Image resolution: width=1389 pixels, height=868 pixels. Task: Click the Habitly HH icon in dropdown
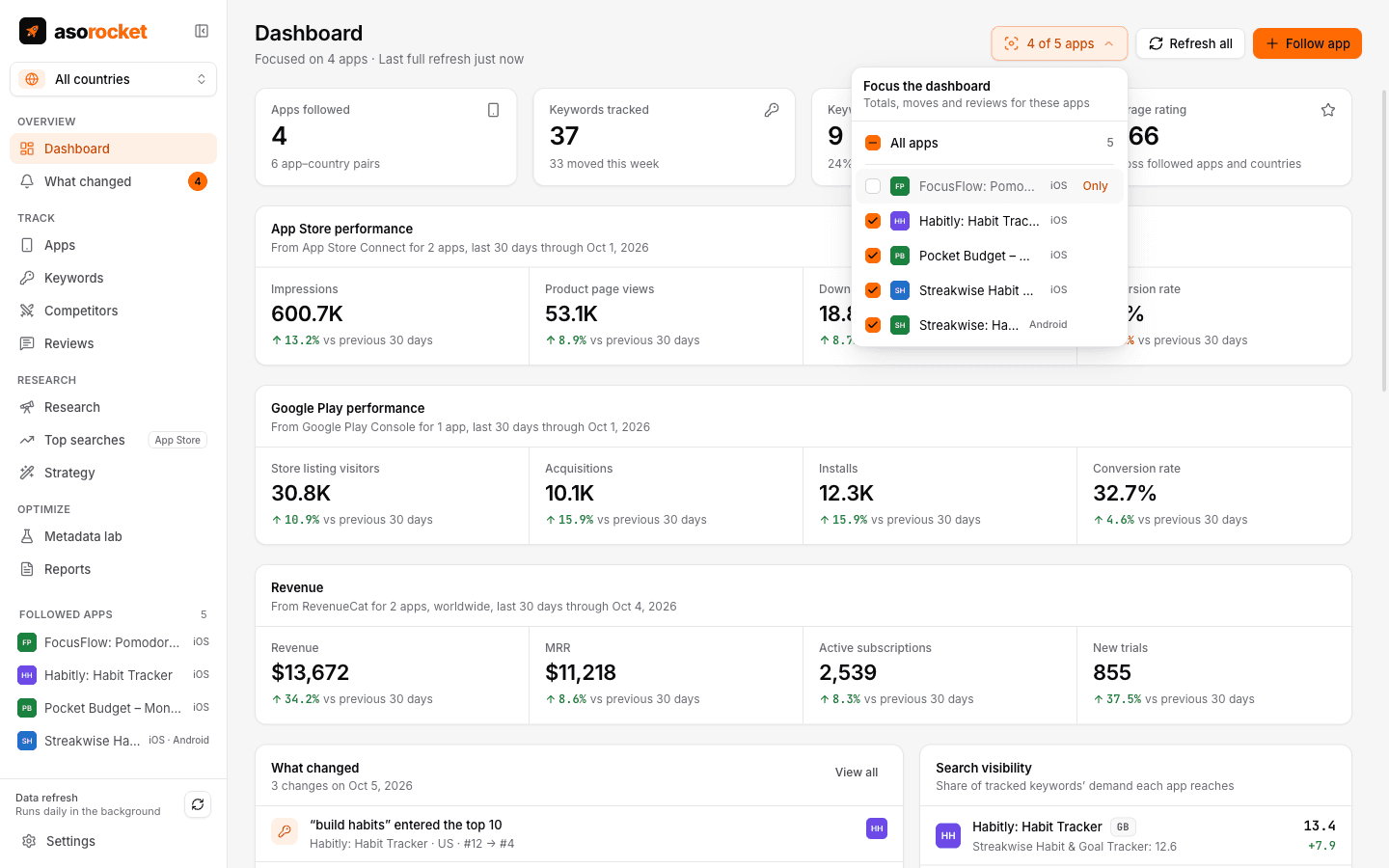900,221
